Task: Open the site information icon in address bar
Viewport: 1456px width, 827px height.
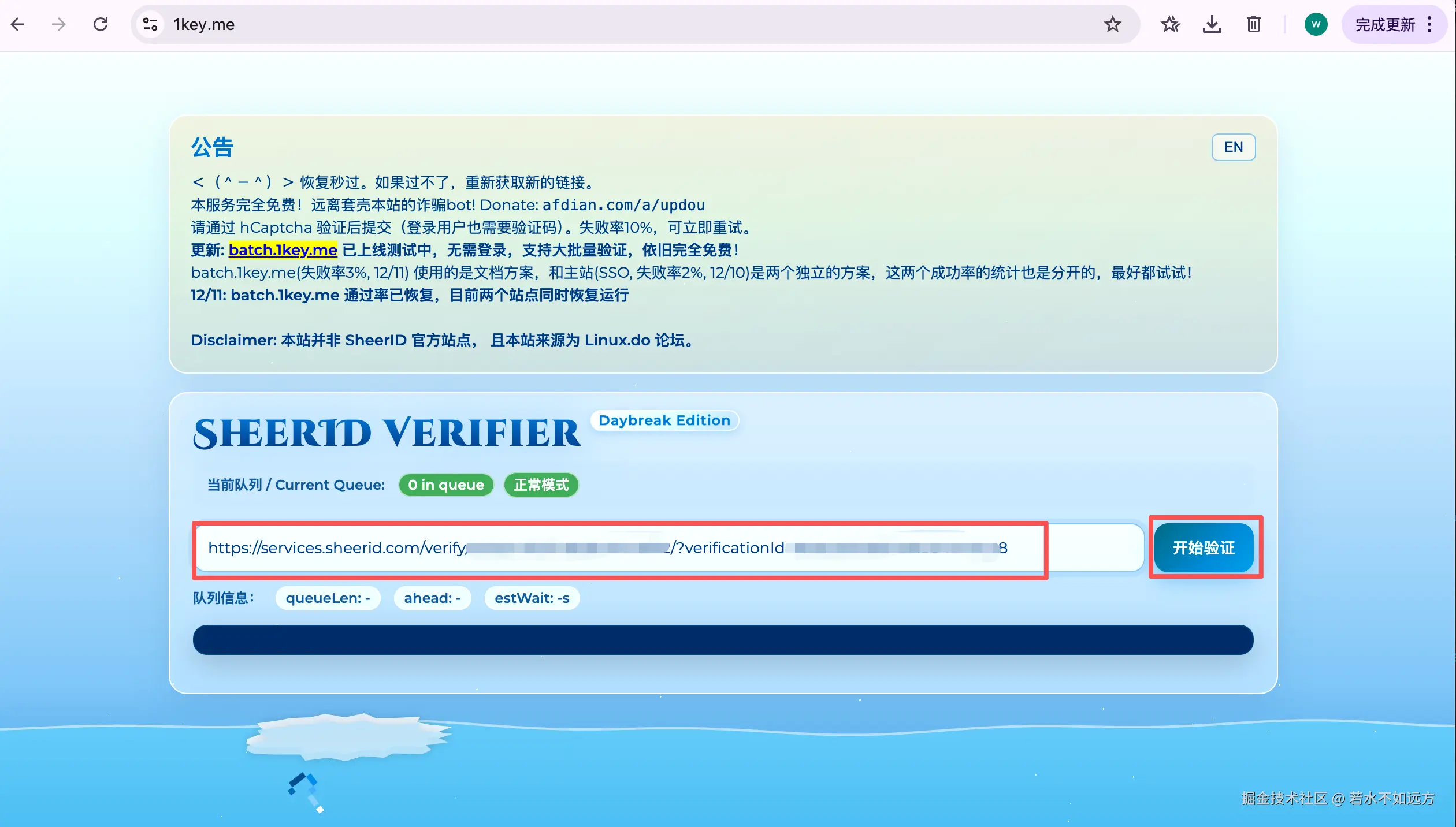Action: pyautogui.click(x=150, y=24)
